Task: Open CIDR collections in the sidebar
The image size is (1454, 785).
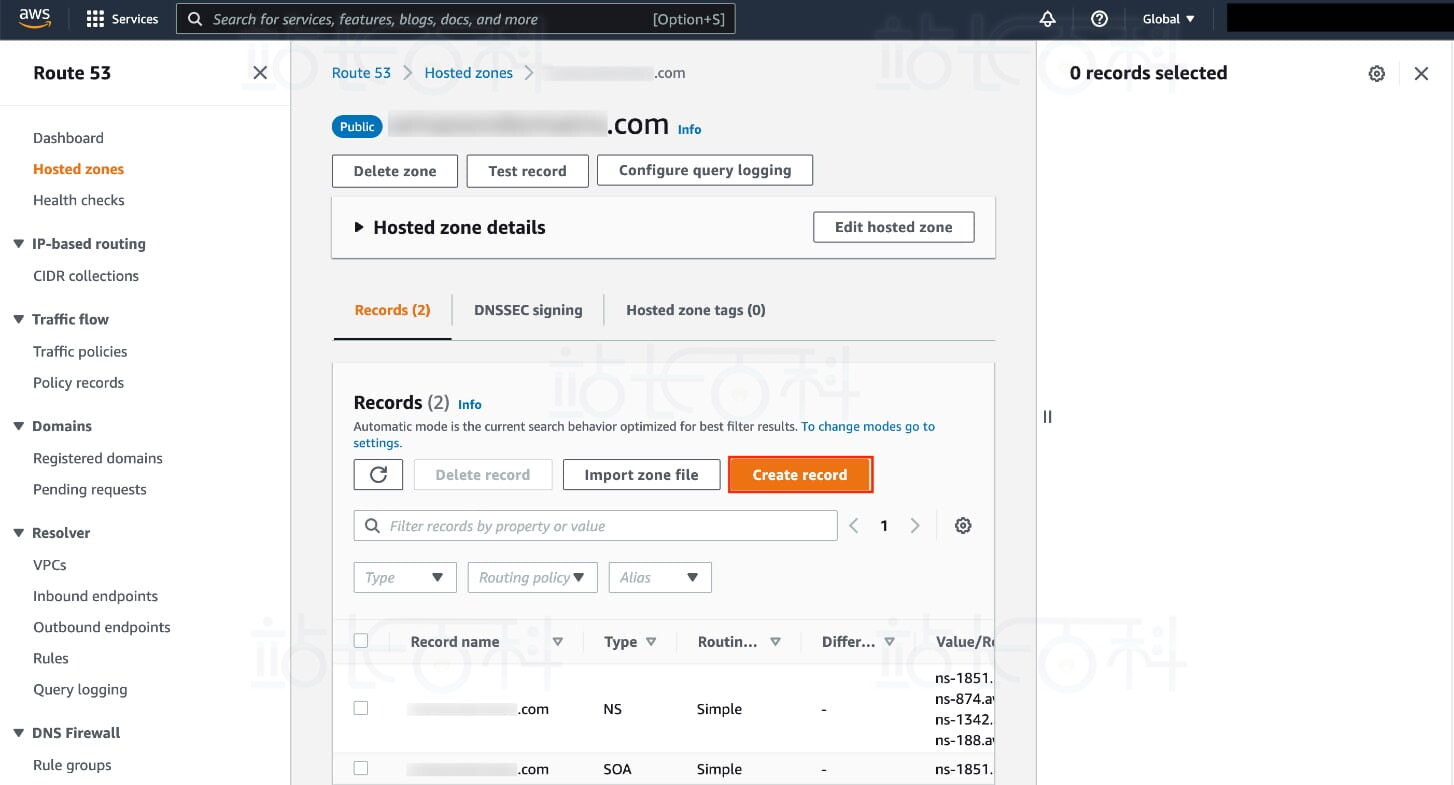Action: [86, 276]
